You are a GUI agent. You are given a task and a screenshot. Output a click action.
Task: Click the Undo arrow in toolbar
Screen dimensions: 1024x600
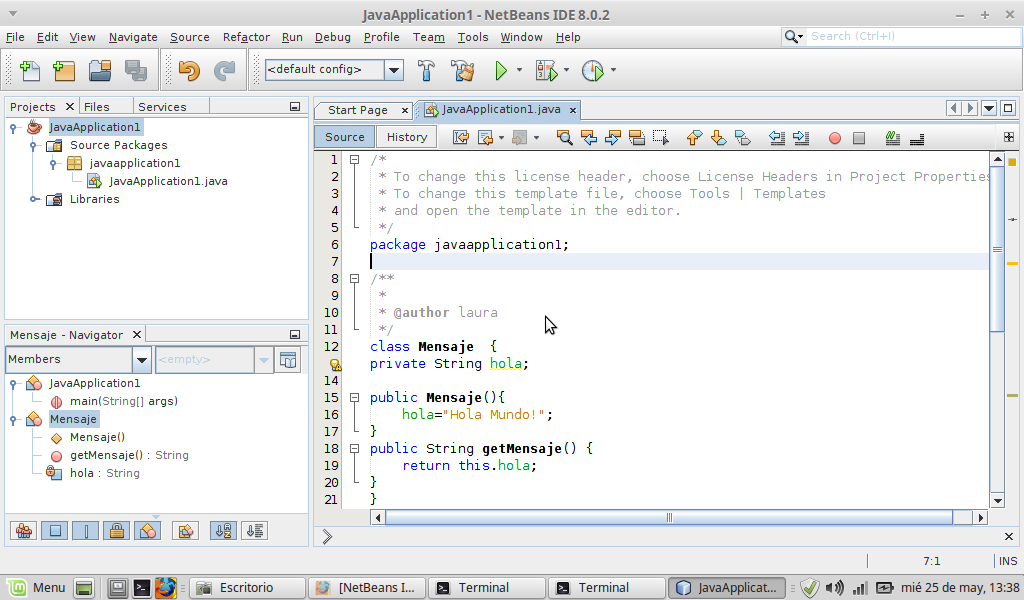[188, 71]
